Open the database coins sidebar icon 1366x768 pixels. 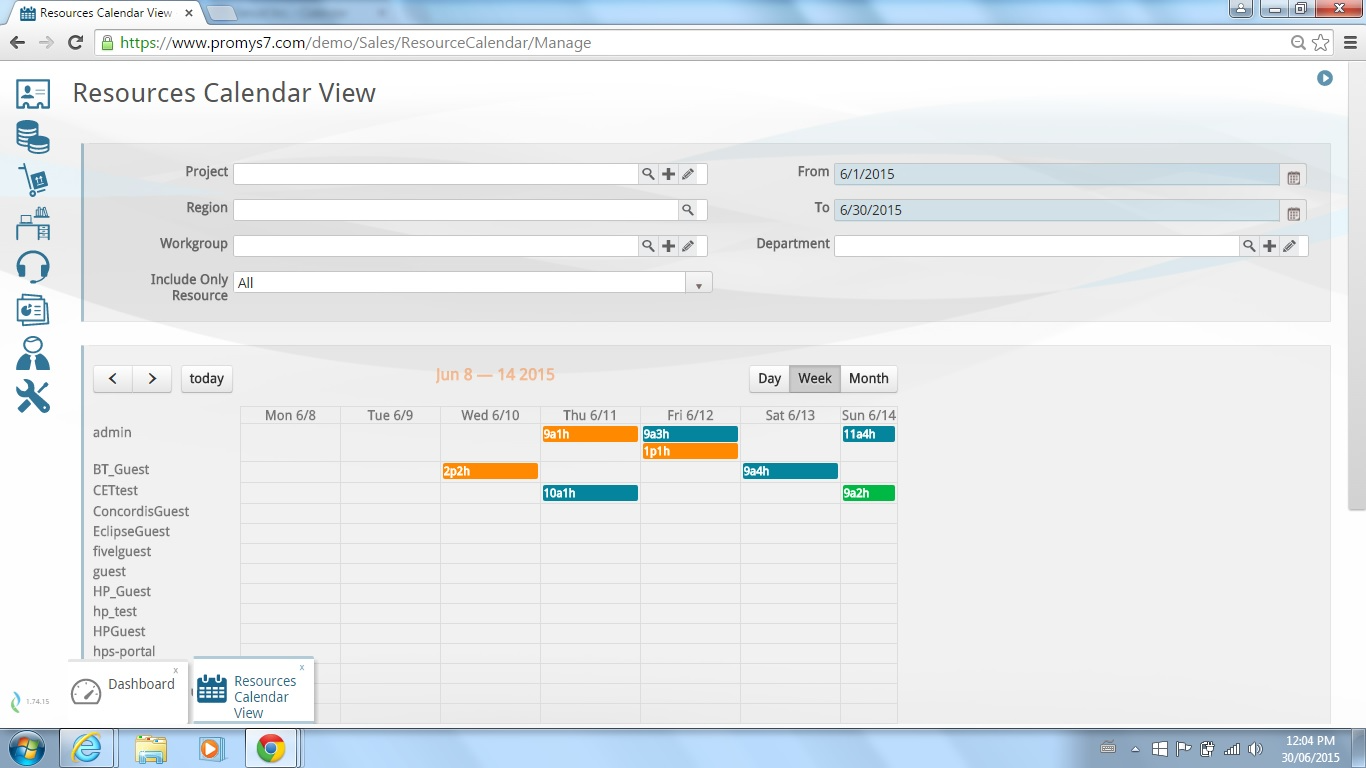(33, 138)
